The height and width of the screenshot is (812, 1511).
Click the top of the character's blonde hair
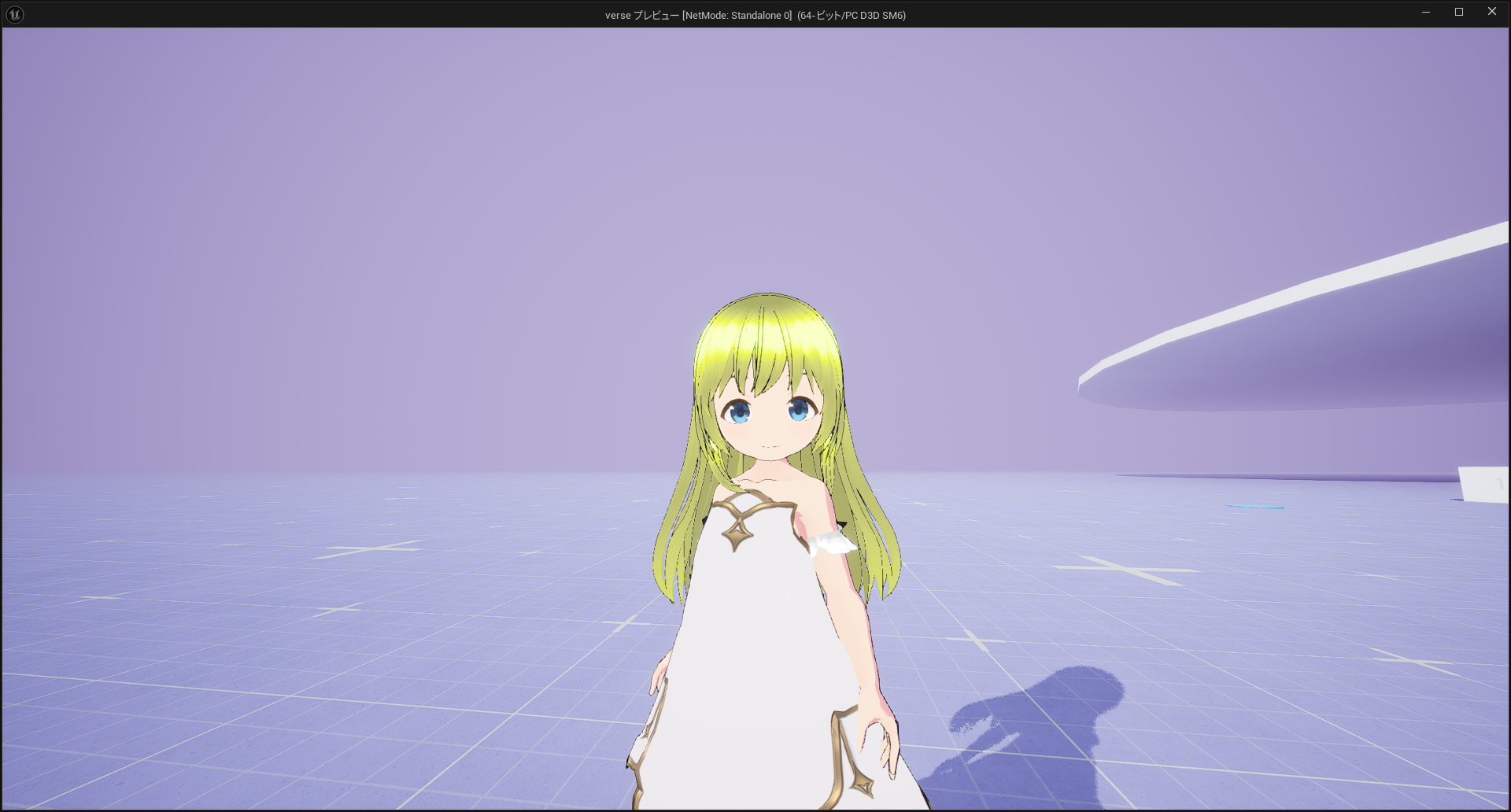767,311
